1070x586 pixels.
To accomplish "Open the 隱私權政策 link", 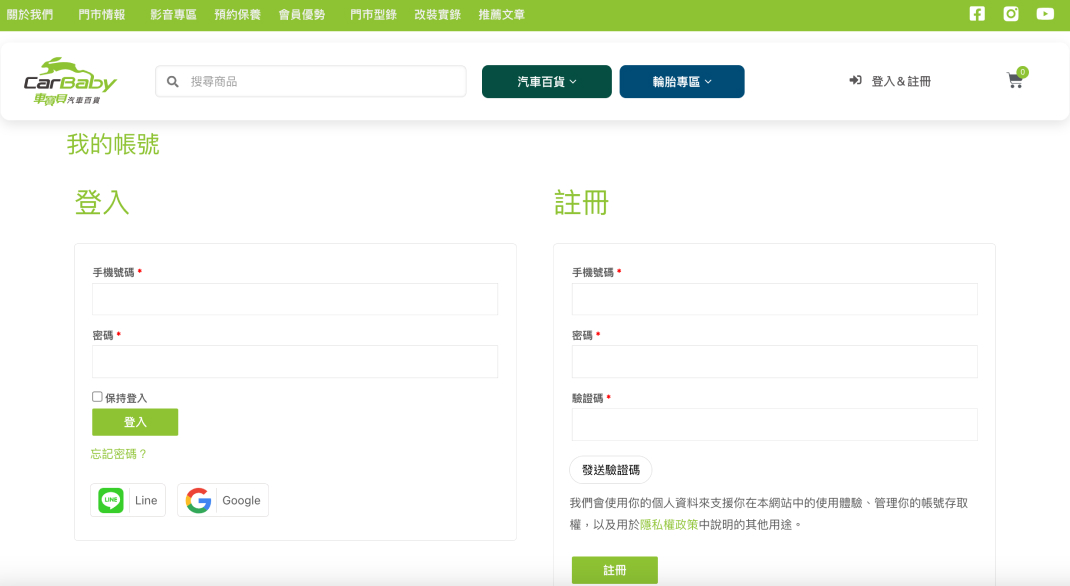I will point(669,525).
